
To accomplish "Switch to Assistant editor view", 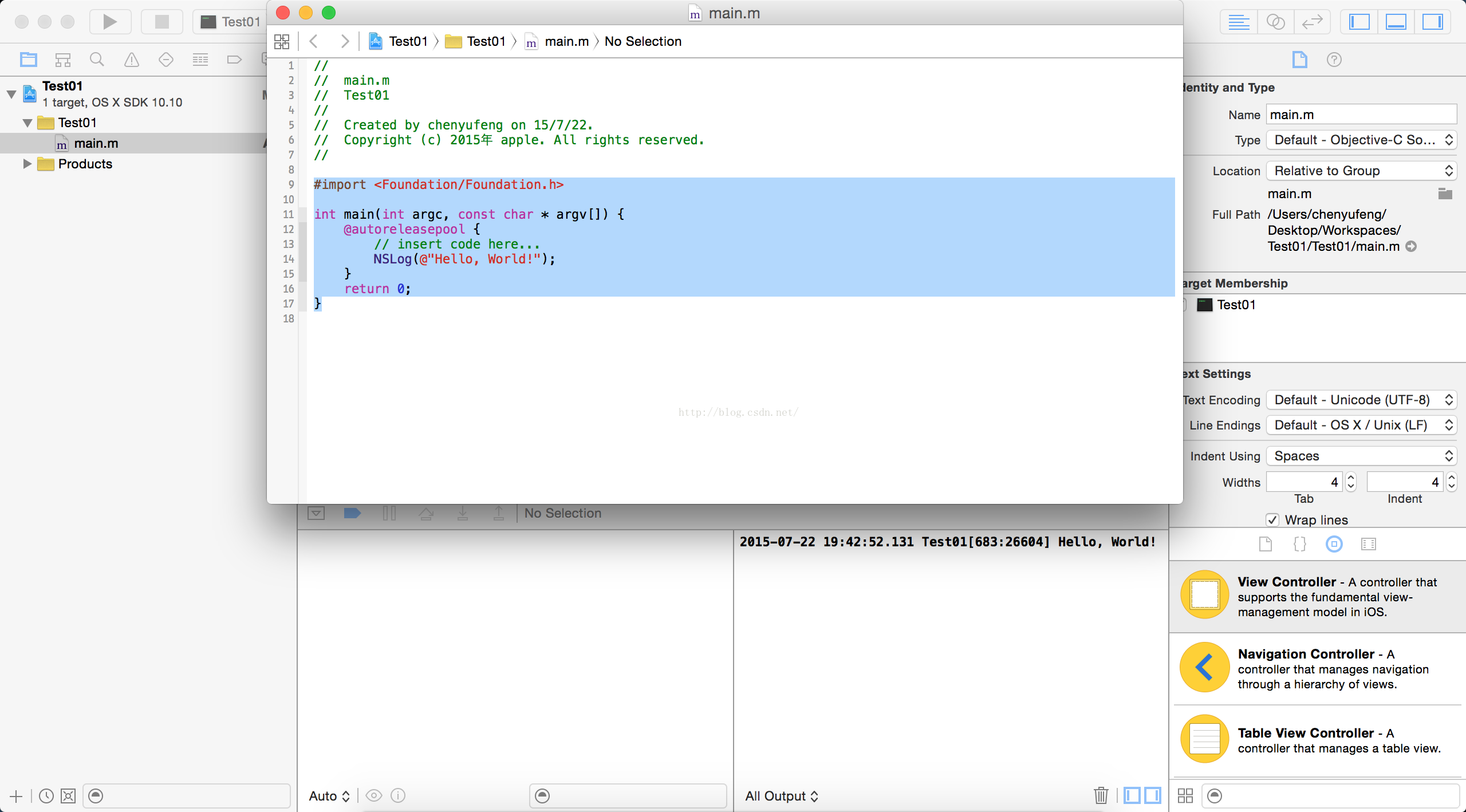I will pos(1275,22).
